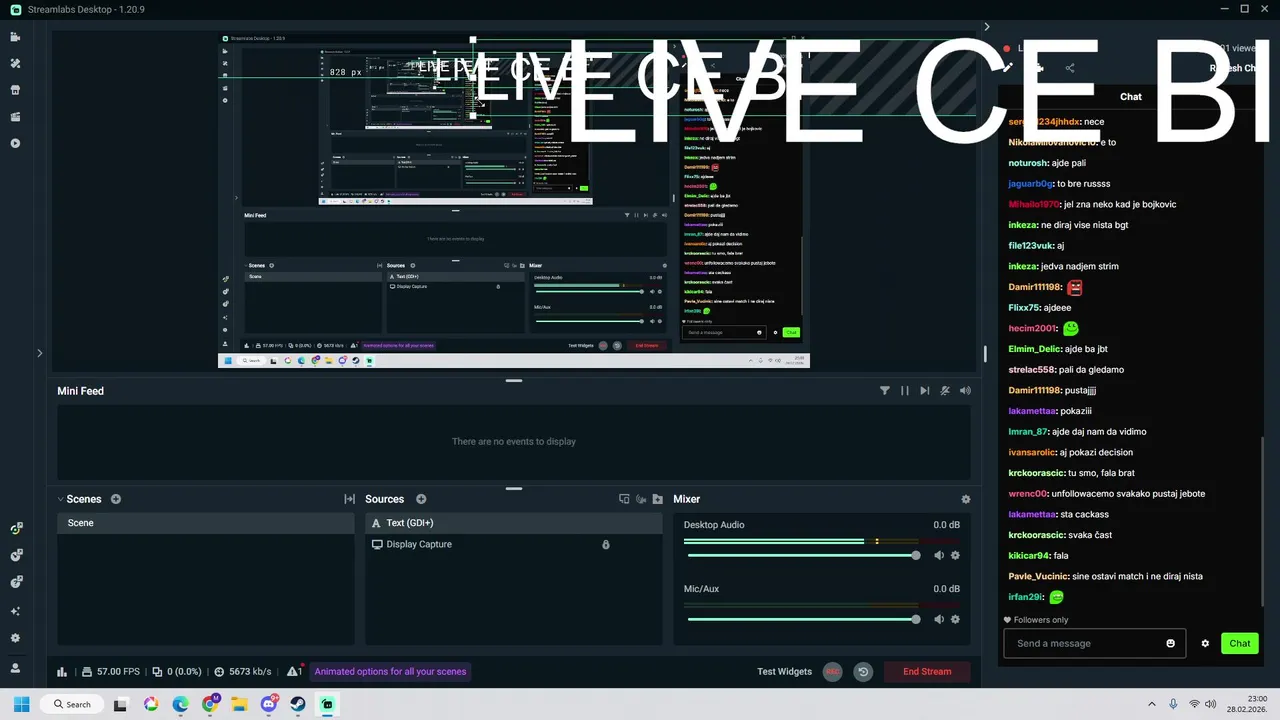Viewport: 1280px width, 720px height.
Task: Open the account profile icon in sidebar
Action: click(15, 668)
